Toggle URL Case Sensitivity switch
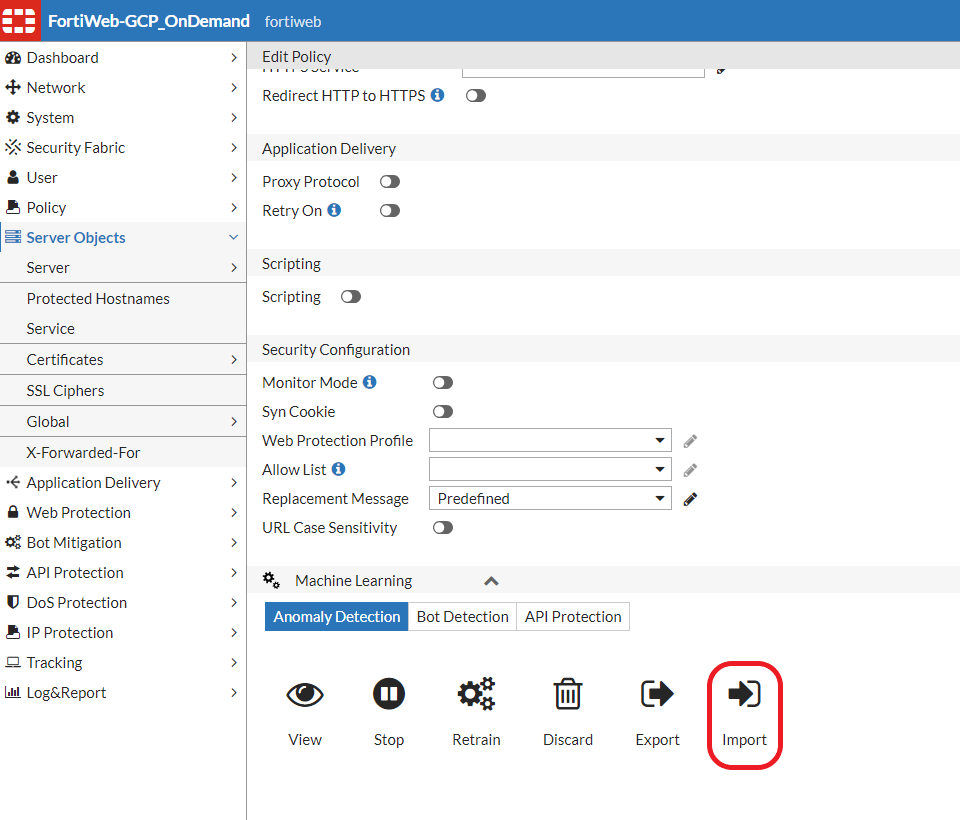Image resolution: width=960 pixels, height=820 pixels. [x=443, y=528]
